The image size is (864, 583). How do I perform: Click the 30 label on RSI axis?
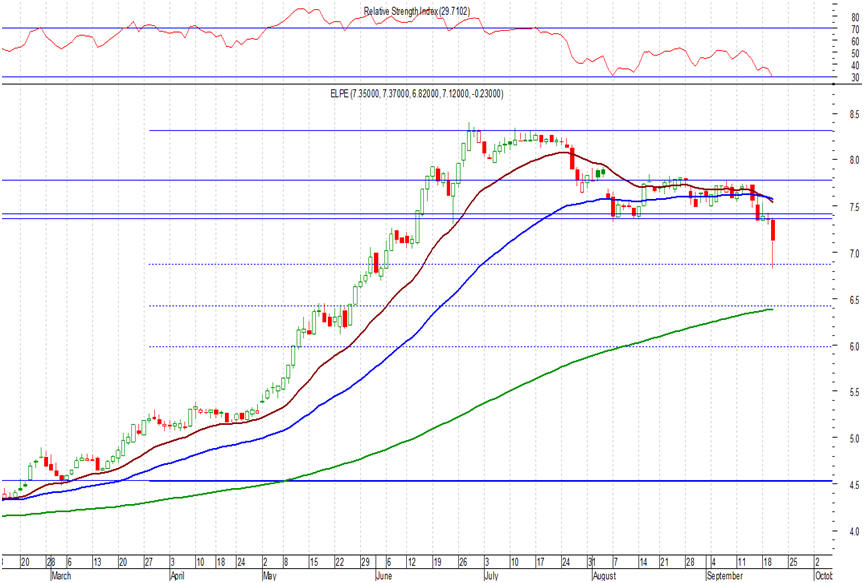[855, 78]
